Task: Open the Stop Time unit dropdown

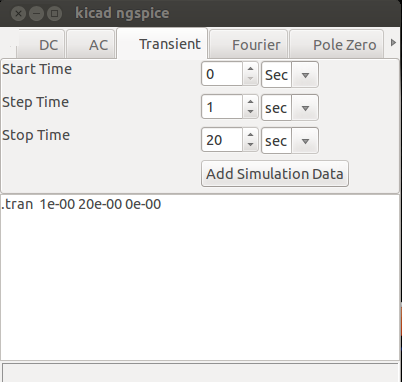Action: click(x=290, y=141)
